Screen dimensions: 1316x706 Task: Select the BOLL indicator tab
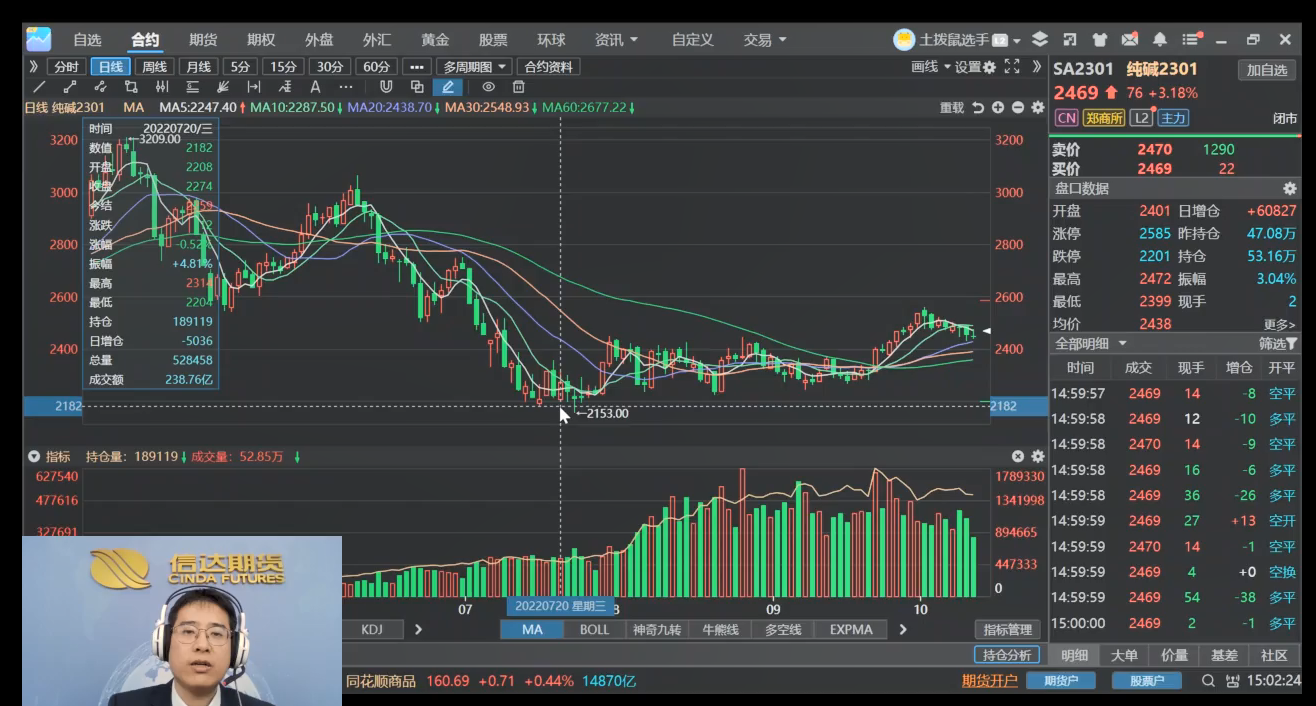point(594,629)
